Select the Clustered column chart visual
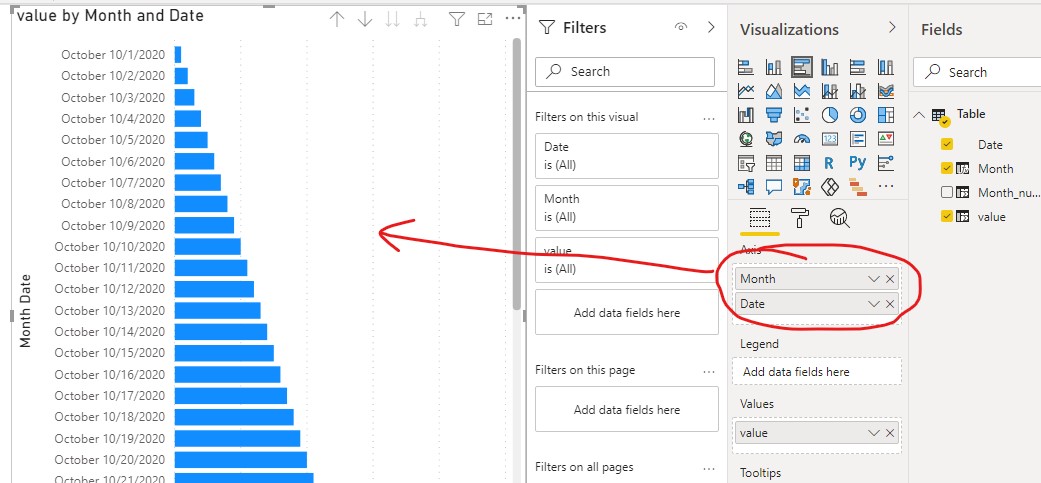Viewport: 1041px width, 483px height. pos(830,67)
